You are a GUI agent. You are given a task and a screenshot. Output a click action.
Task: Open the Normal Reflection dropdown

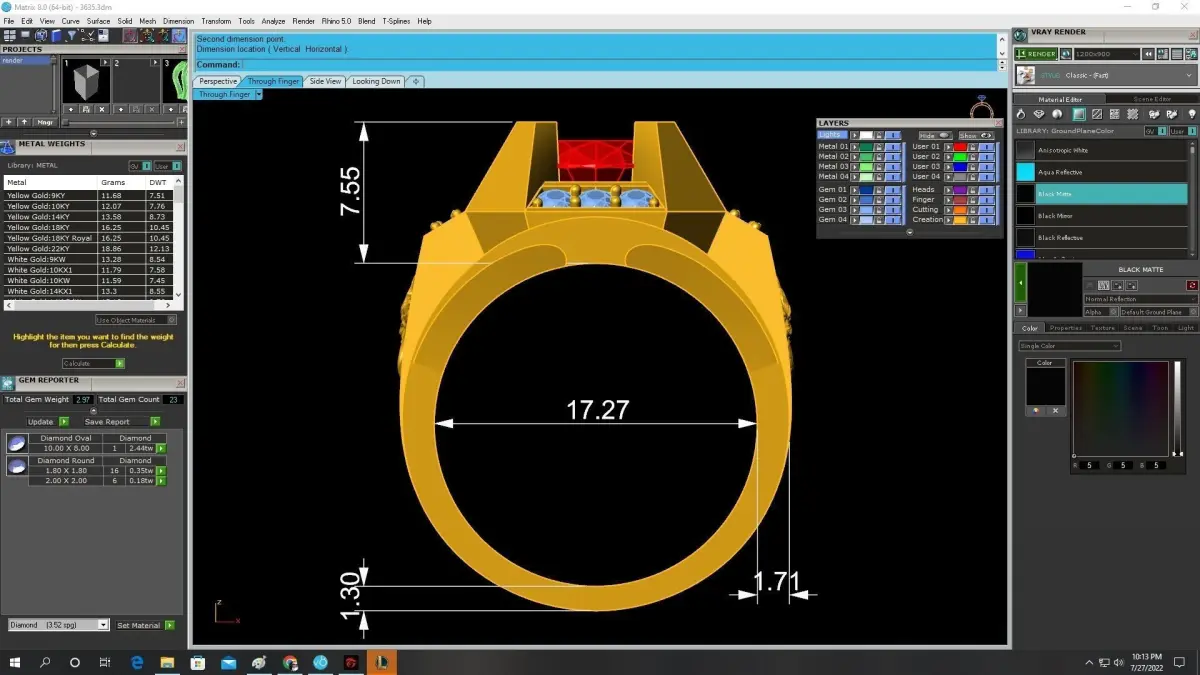(x=1141, y=299)
